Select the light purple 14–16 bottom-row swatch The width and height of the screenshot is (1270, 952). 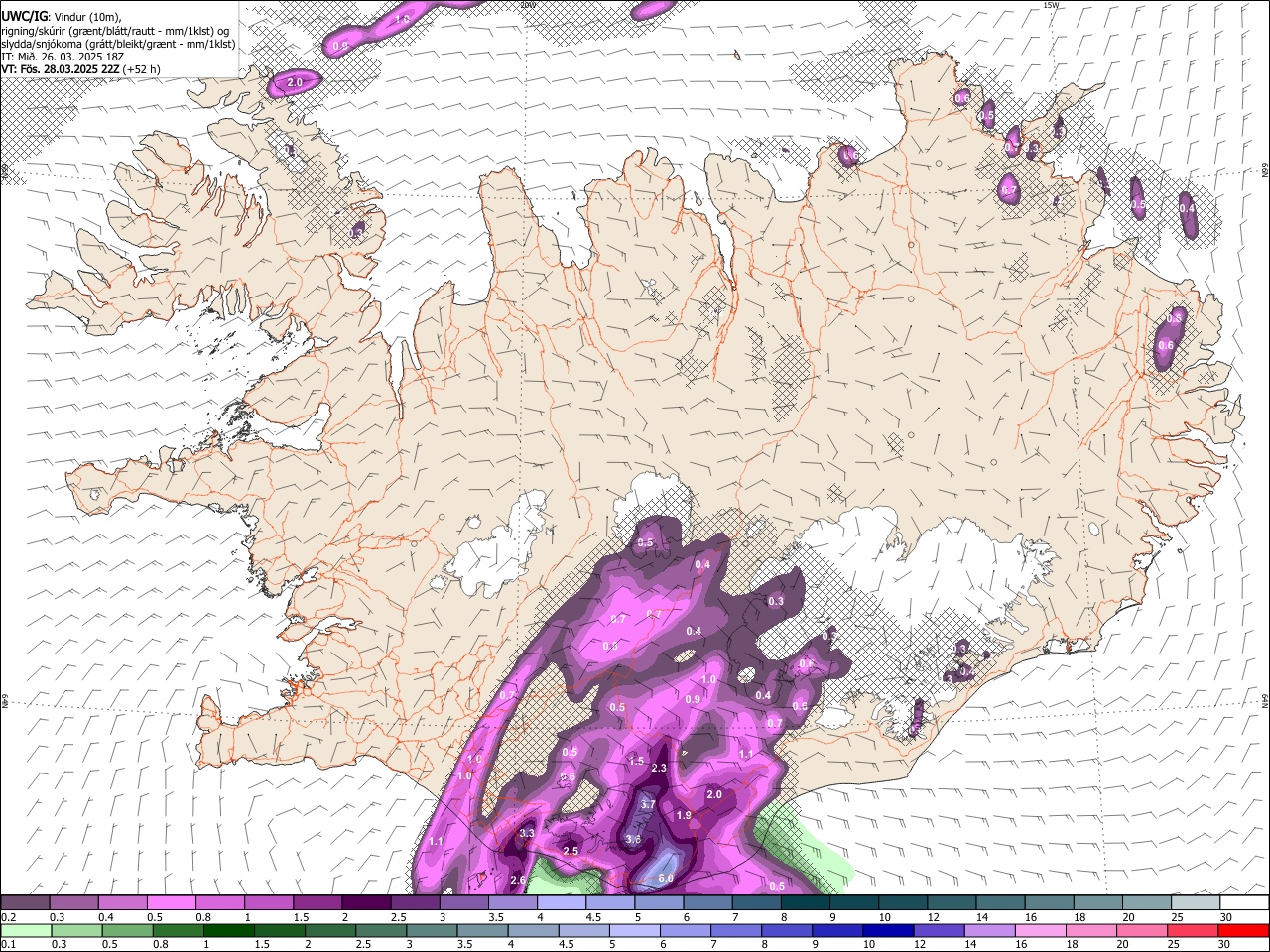coord(990,930)
